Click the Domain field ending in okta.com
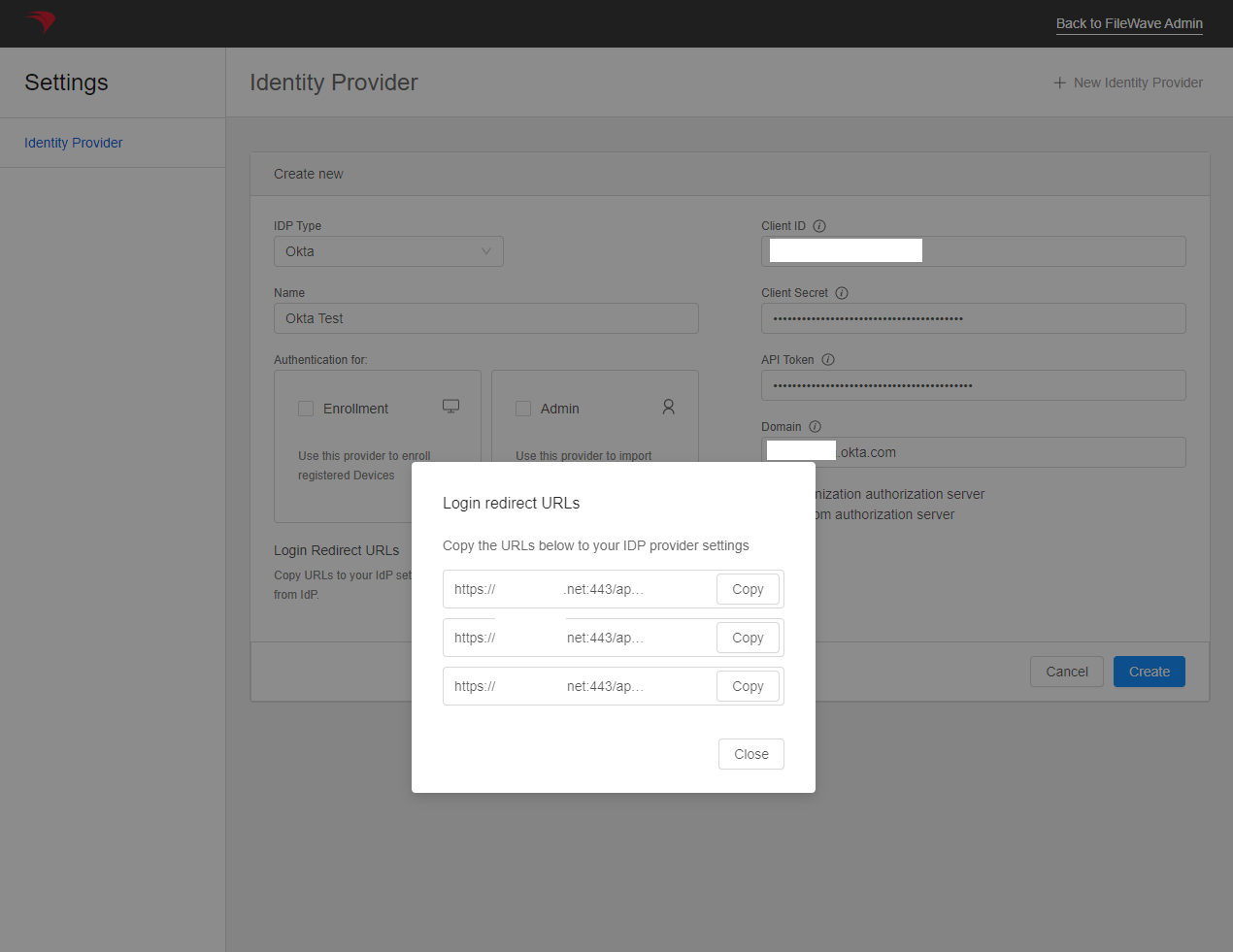 click(974, 452)
